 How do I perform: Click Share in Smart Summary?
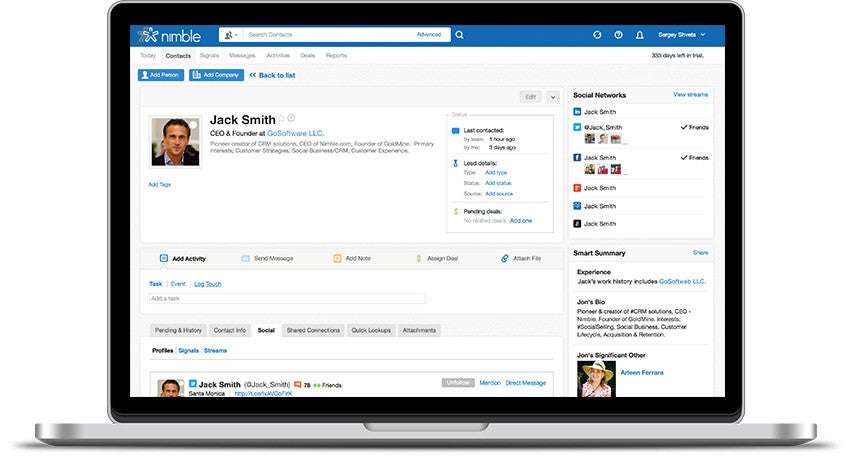tap(700, 253)
